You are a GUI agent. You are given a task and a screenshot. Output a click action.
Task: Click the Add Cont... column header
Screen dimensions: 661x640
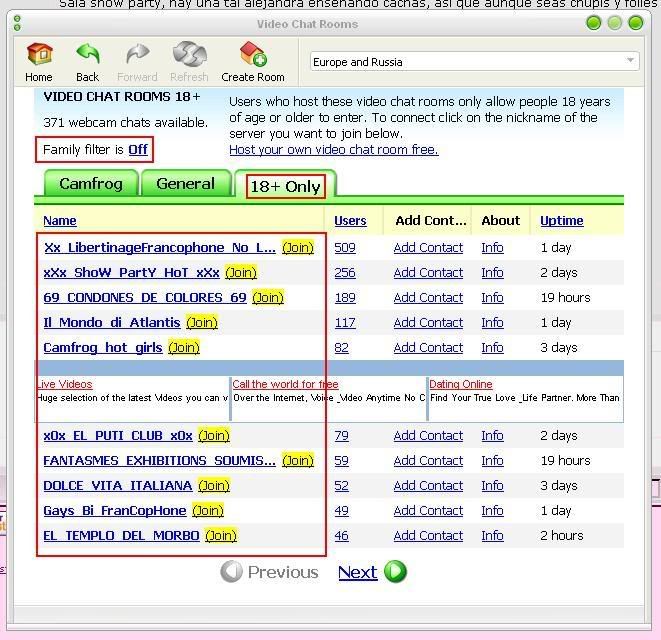tap(430, 221)
